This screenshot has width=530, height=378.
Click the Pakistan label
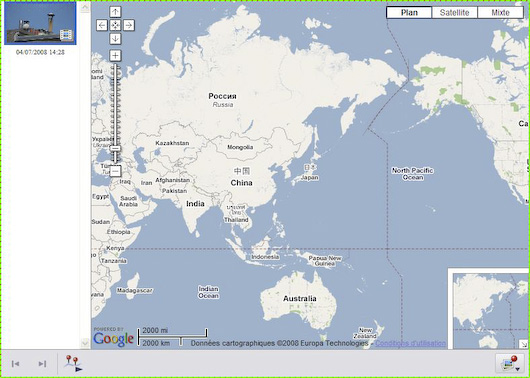pyautogui.click(x=174, y=191)
